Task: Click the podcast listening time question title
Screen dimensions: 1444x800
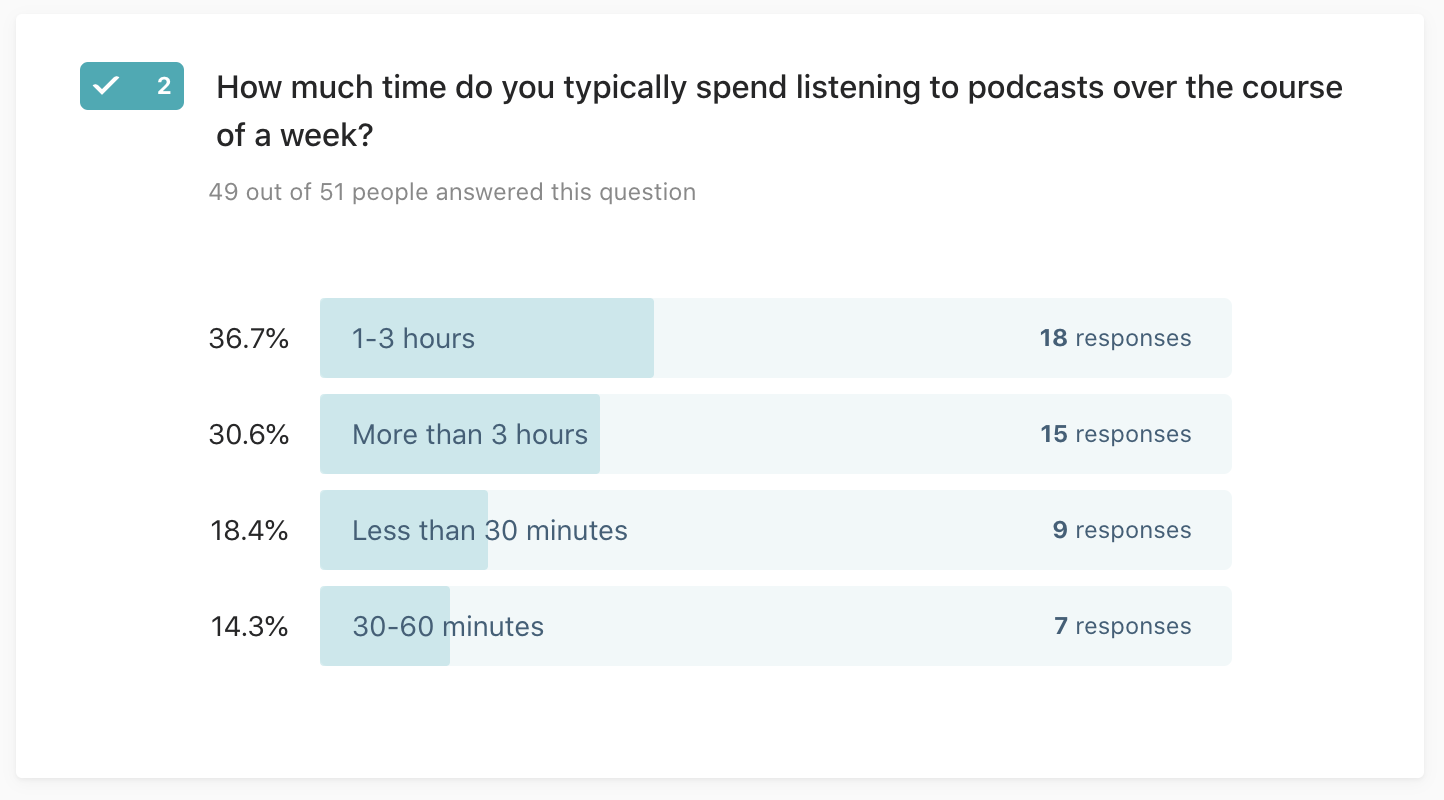Action: pos(779,110)
